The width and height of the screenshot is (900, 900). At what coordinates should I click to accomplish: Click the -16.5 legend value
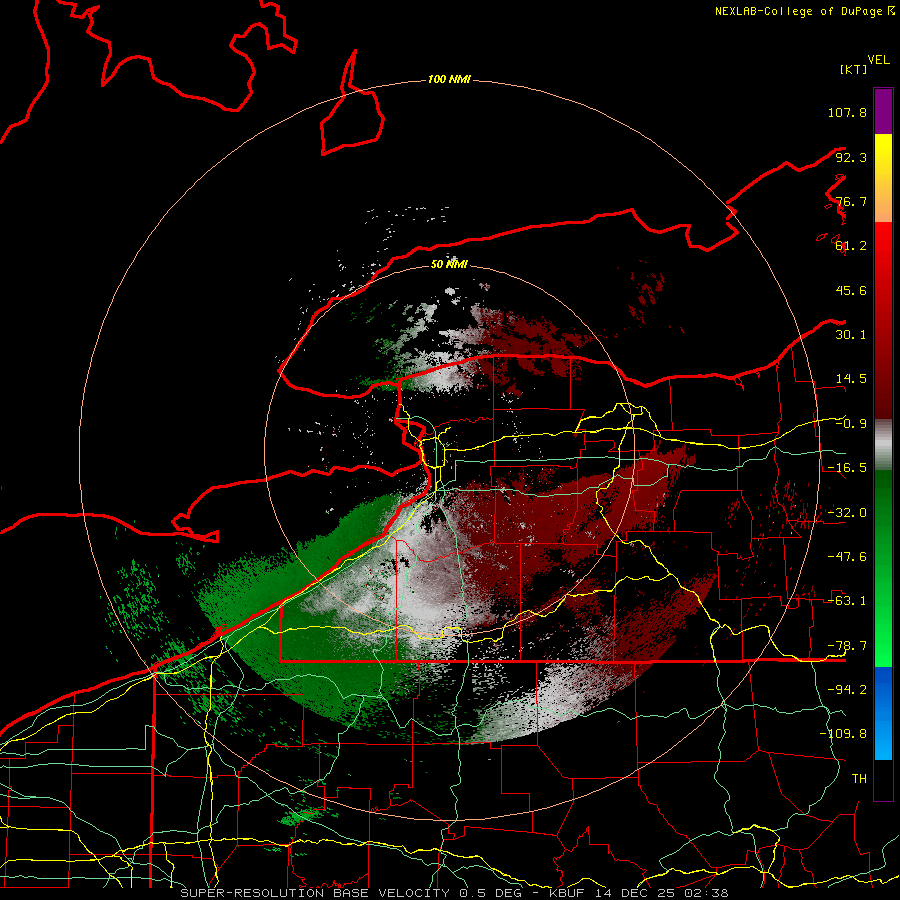click(x=847, y=468)
